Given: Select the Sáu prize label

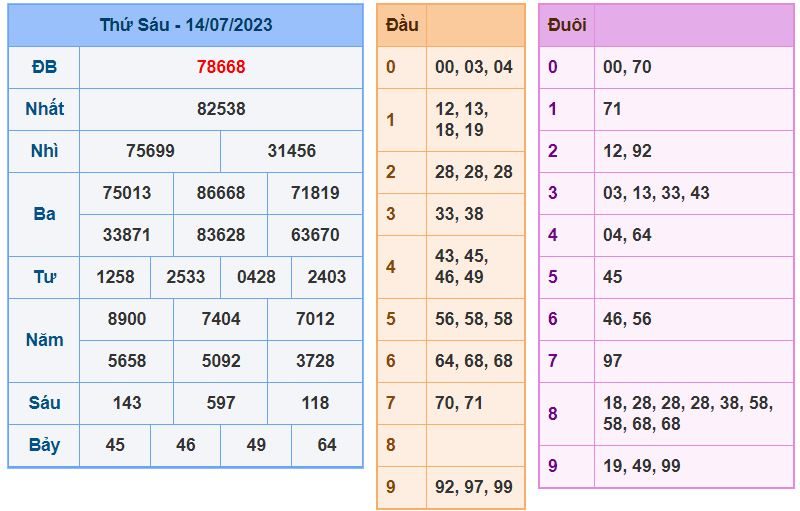Looking at the screenshot, I should (x=44, y=403).
